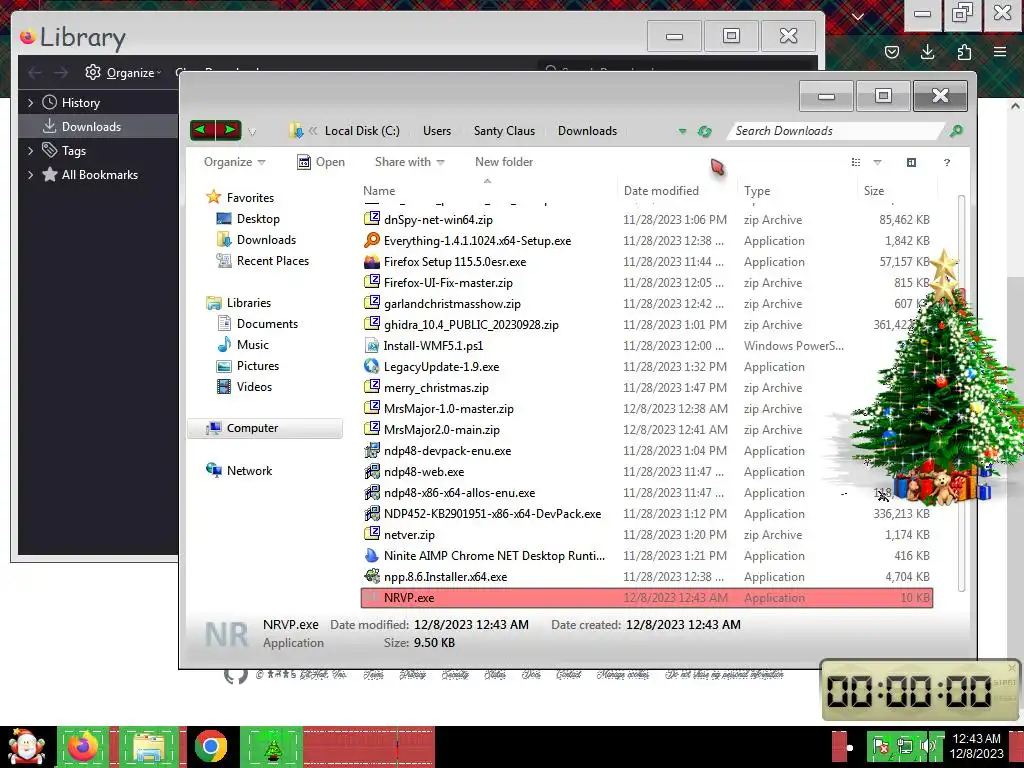Image resolution: width=1024 pixels, height=768 pixels.
Task: Click Everything setup magnifier file icon
Action: tap(372, 240)
